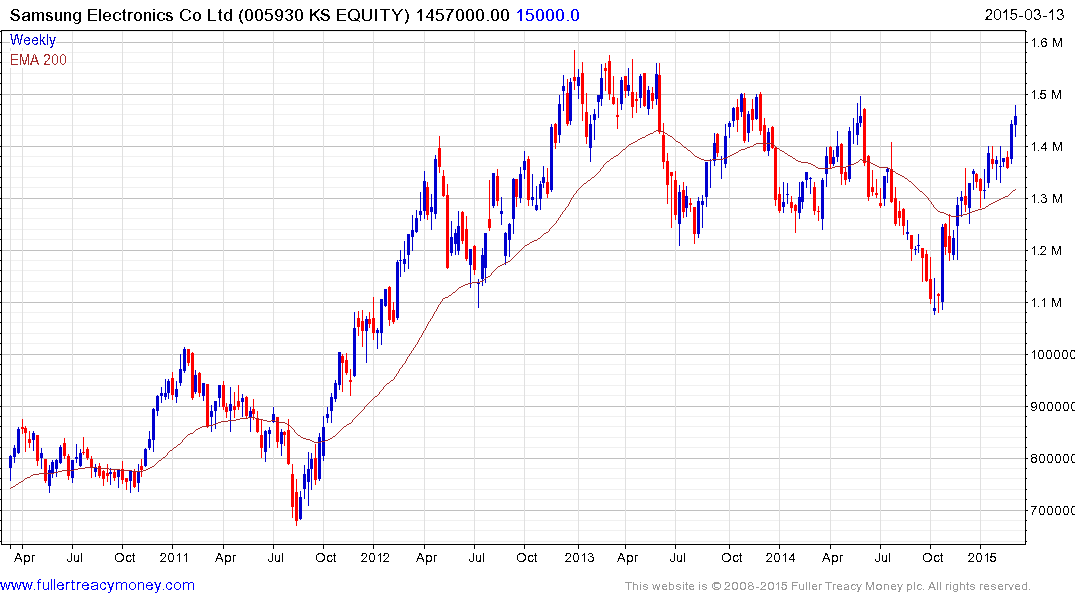
Task: Select the 2014 marker on time axis
Action: pyautogui.click(x=782, y=555)
